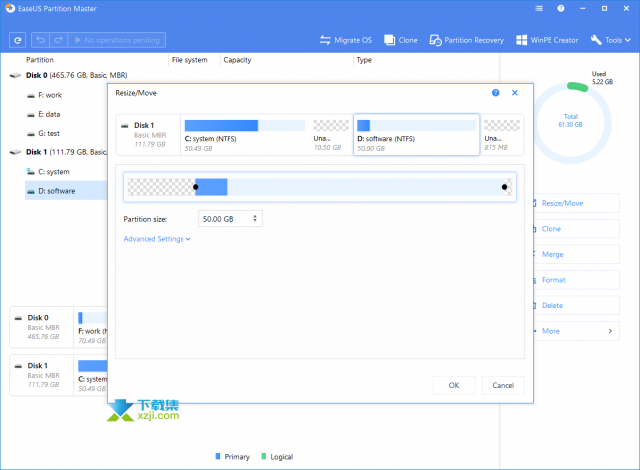The width and height of the screenshot is (640, 470).
Task: Click Disk 1 row in partition list
Action: click(x=58, y=152)
